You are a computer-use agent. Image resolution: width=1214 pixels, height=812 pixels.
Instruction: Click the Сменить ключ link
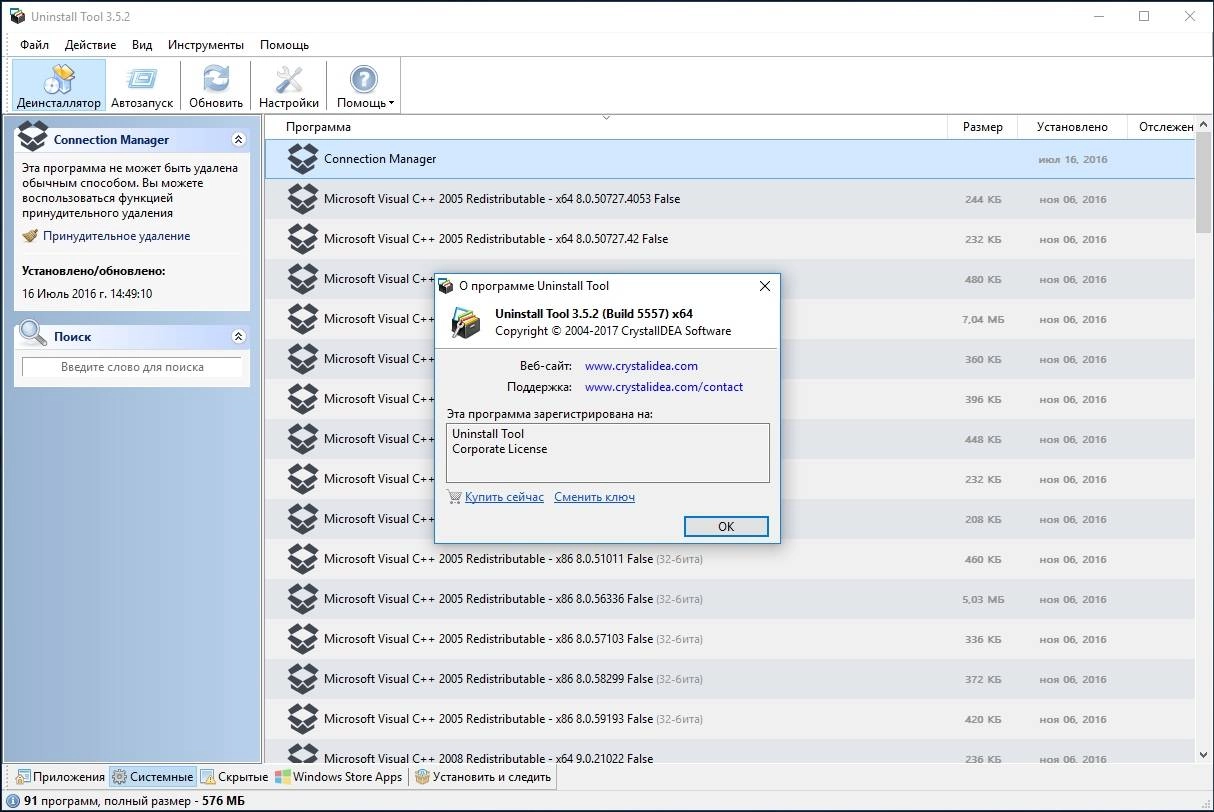click(594, 497)
